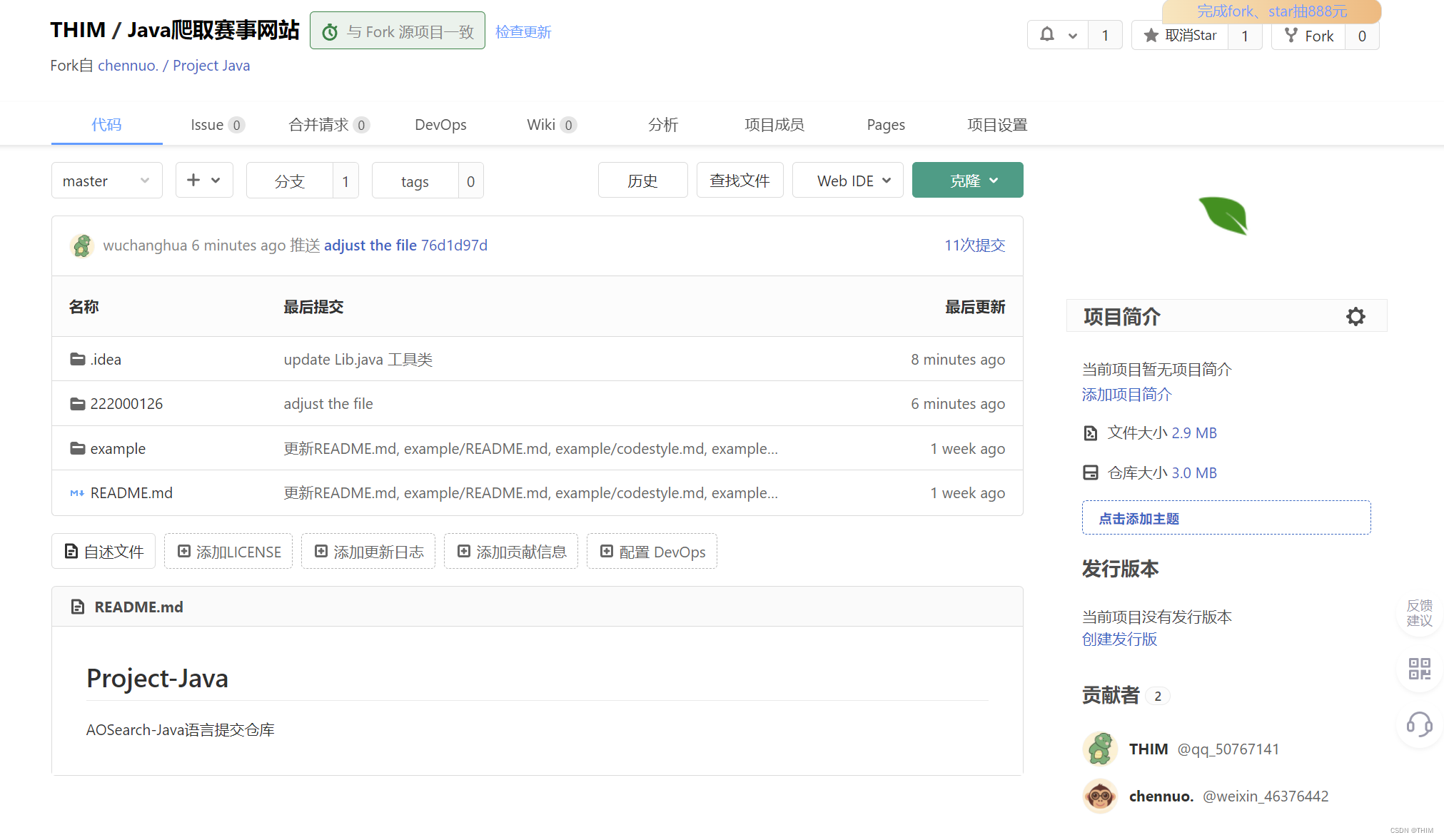Click the example folder icon
This screenshot has height=840, width=1444.
(x=78, y=448)
